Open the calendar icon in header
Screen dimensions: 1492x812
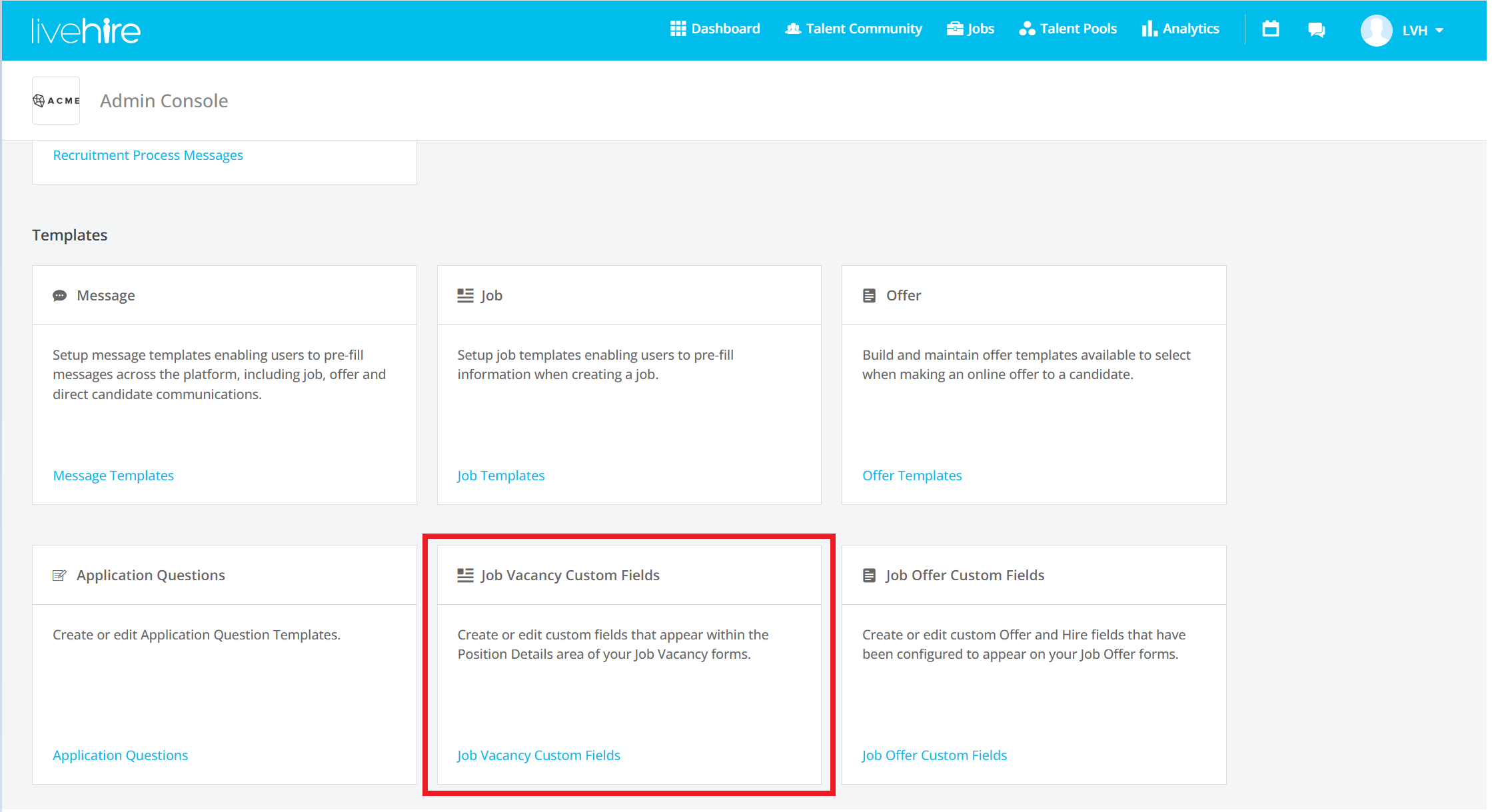tap(1270, 29)
